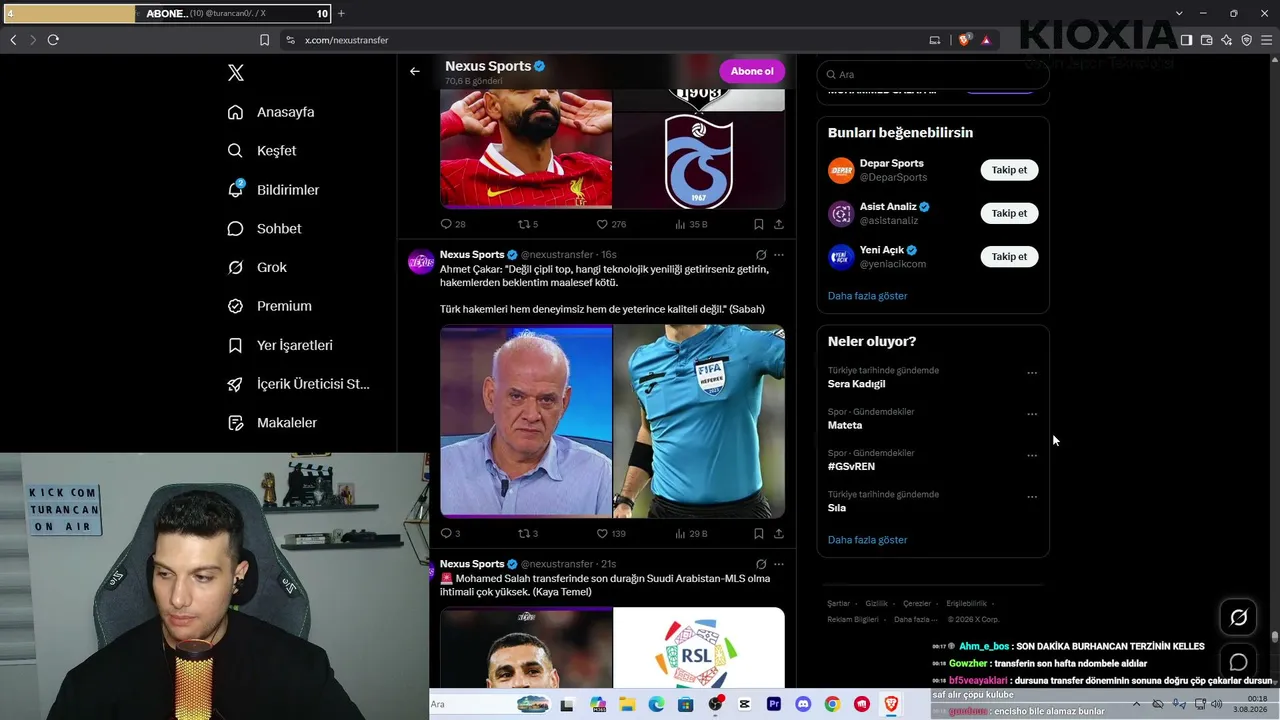Like the post with 276 likes
1280x720 pixels.
[611, 224]
